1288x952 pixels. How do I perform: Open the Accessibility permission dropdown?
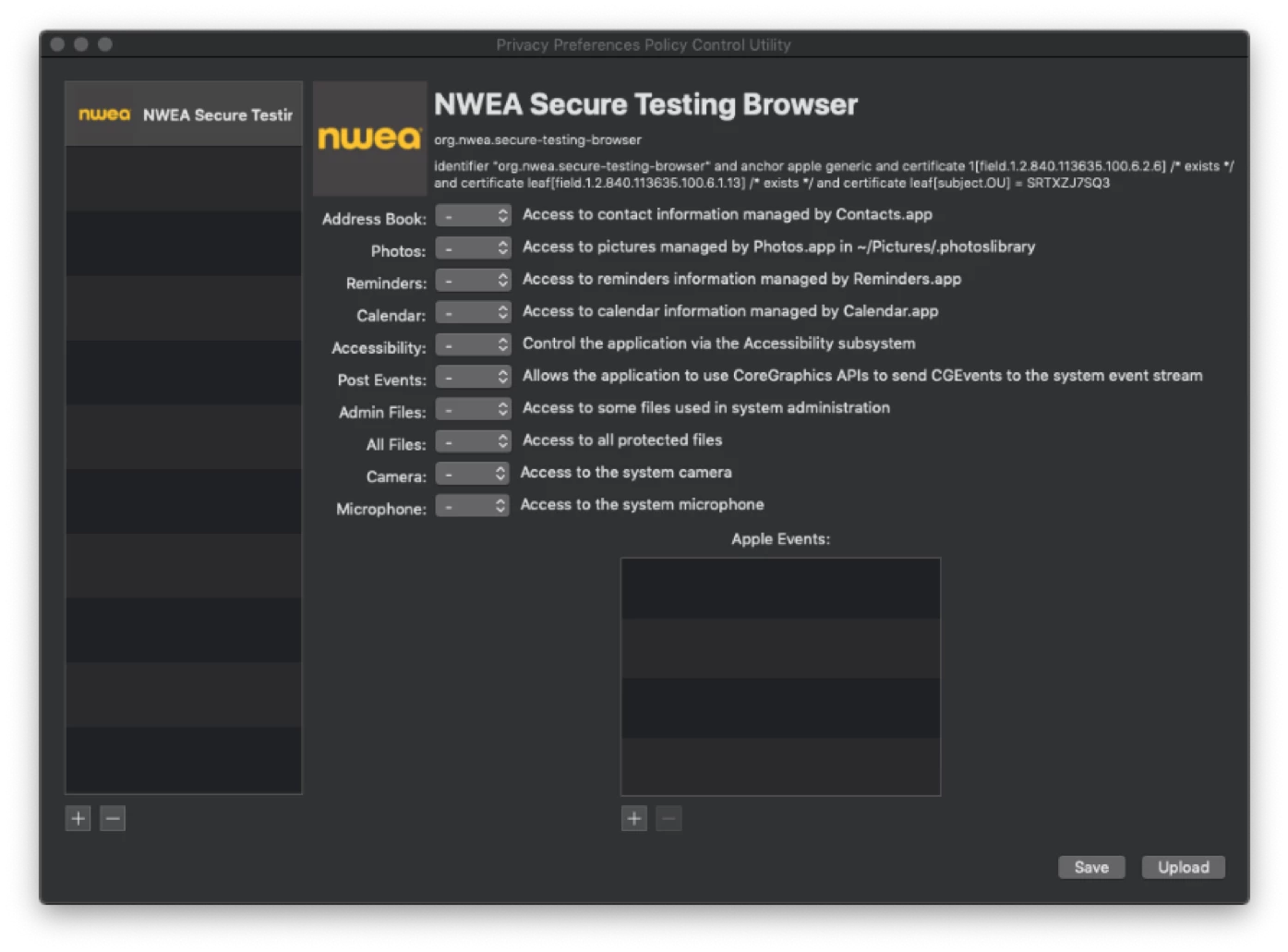click(473, 344)
